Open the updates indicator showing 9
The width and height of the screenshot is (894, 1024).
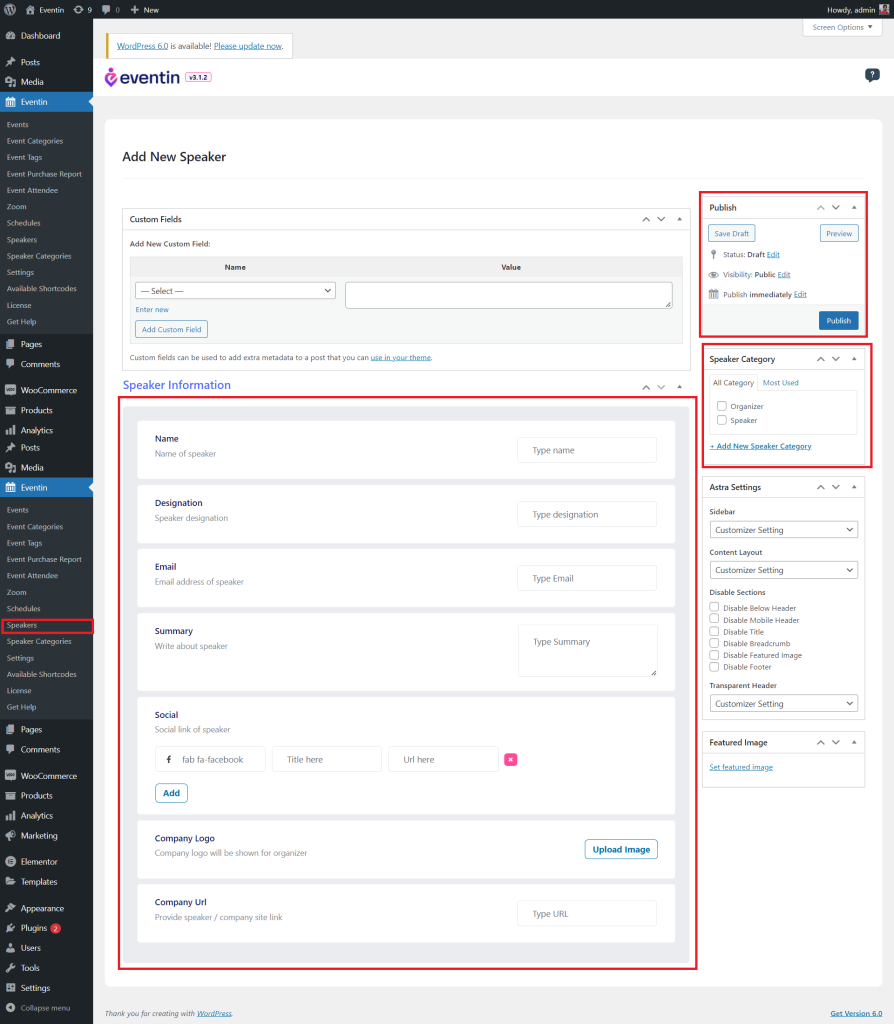click(x=82, y=10)
